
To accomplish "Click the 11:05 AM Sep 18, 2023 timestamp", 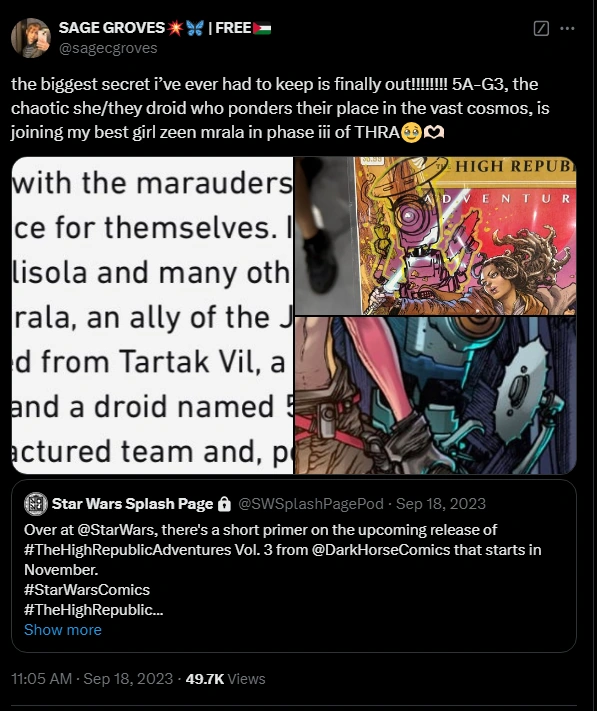I will pyautogui.click(x=92, y=679).
